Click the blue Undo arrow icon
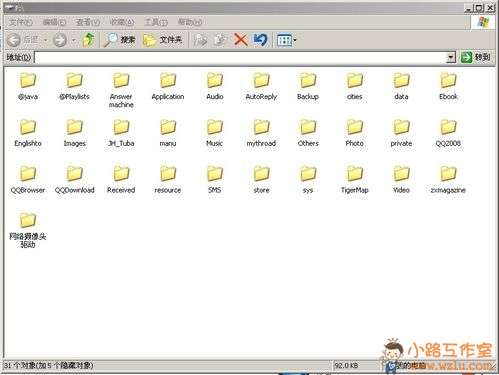 (x=260, y=40)
